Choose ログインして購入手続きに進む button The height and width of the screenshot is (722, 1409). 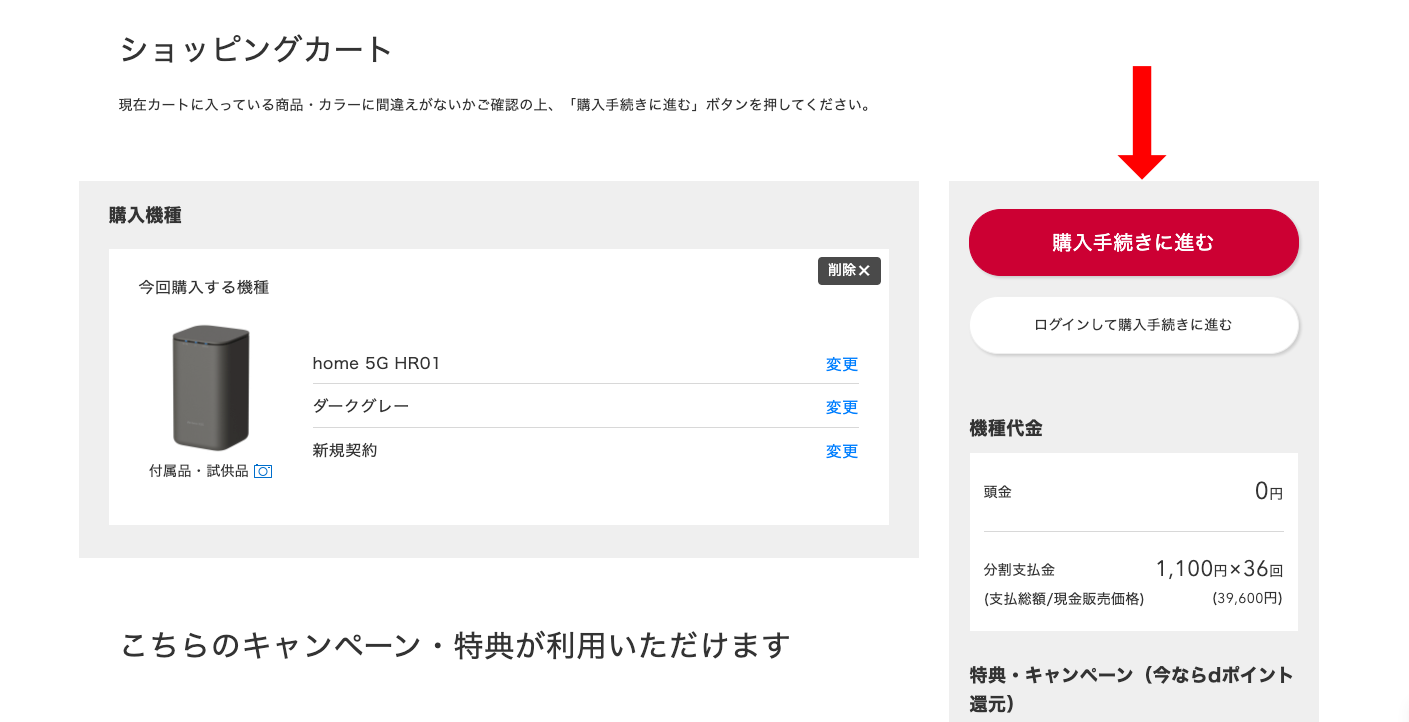(x=1133, y=325)
